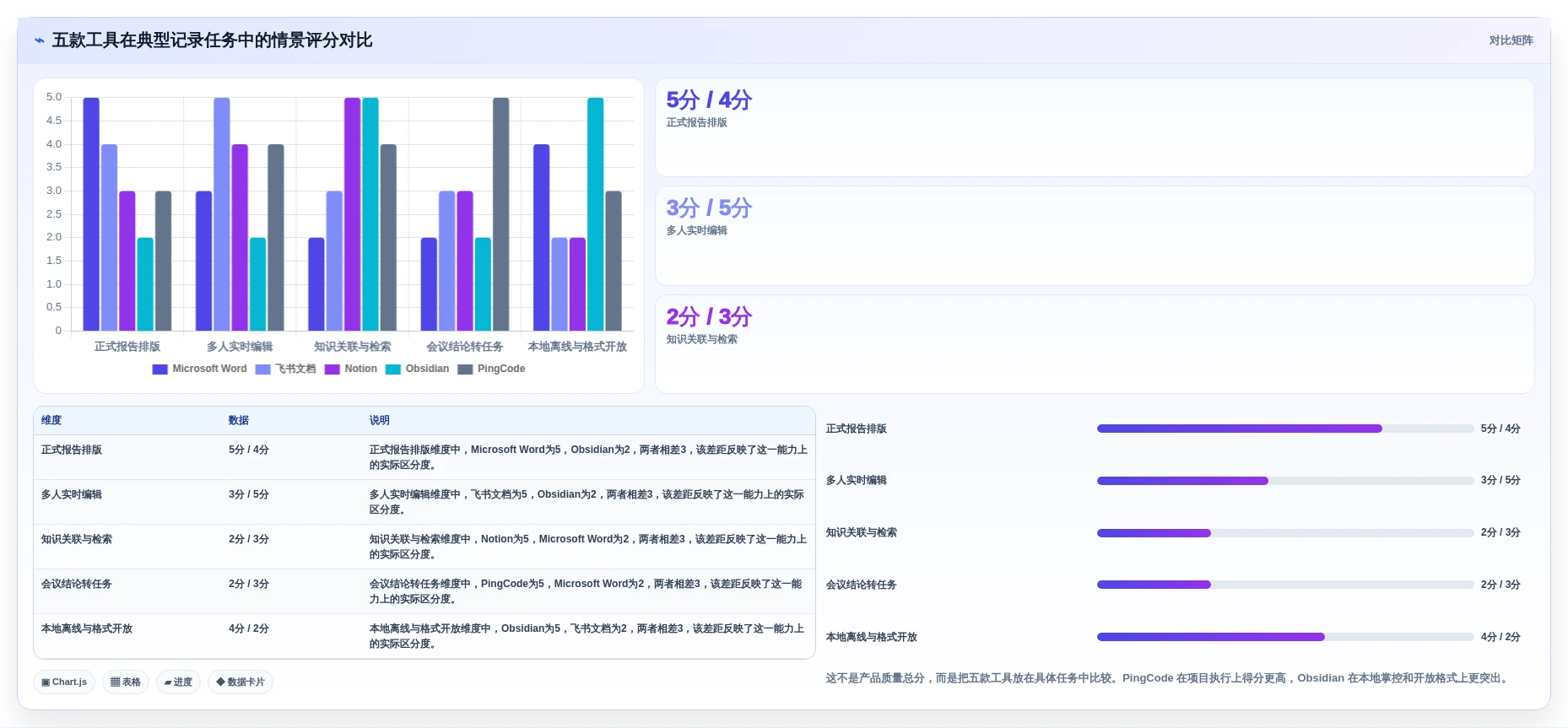The width and height of the screenshot is (1568, 728).
Task: Click the Chart.js tag chip
Action: click(x=64, y=682)
